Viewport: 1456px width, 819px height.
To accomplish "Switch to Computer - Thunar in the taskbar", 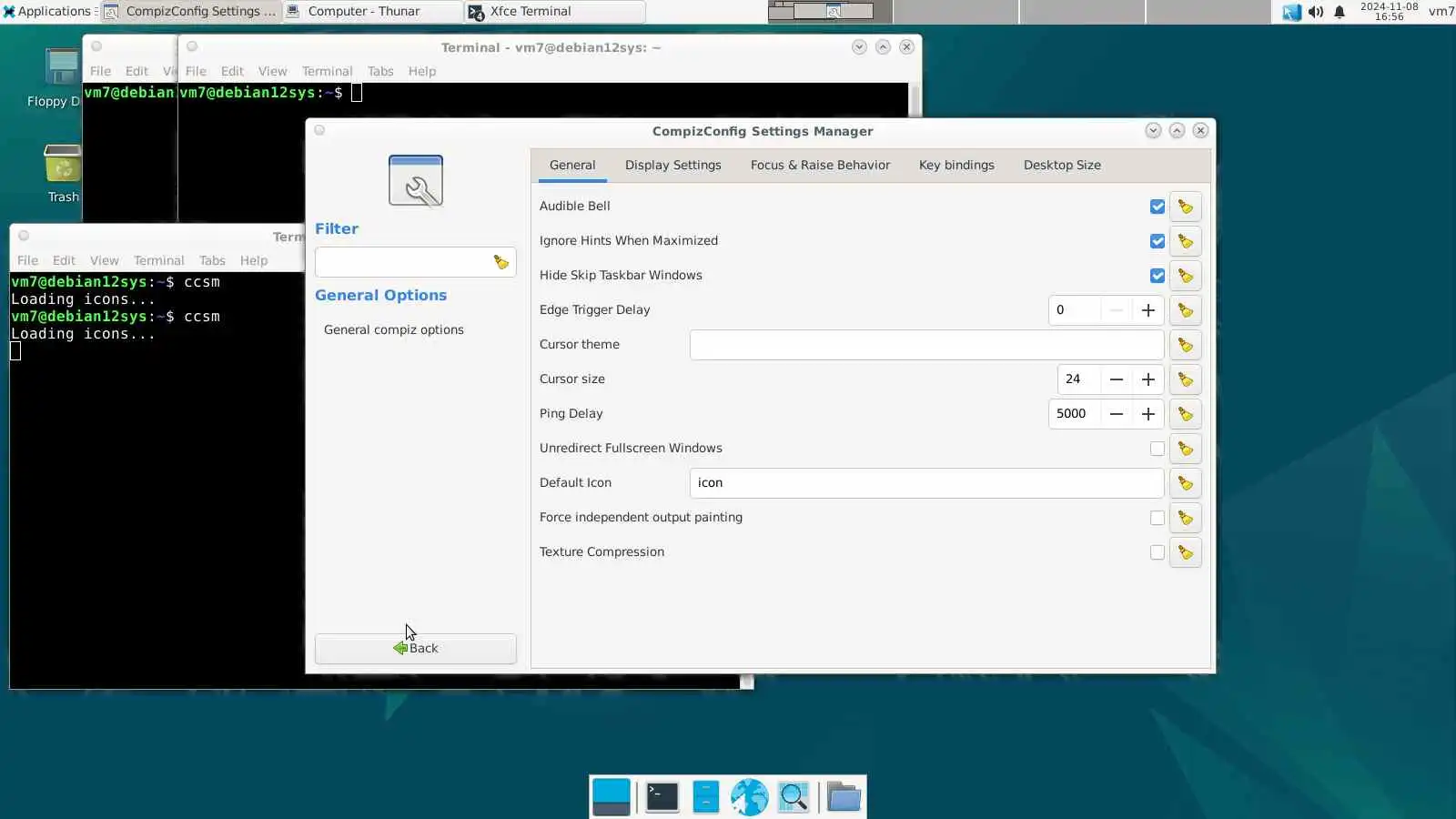I will [x=373, y=12].
